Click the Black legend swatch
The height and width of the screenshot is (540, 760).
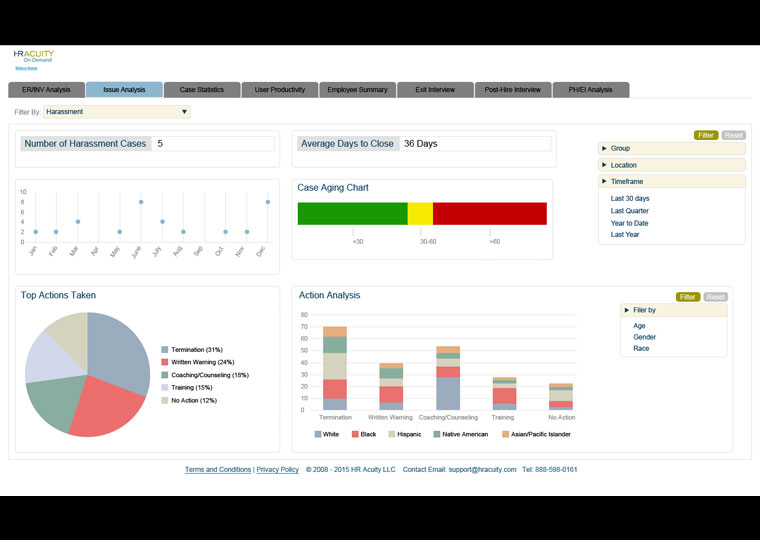pyautogui.click(x=355, y=434)
